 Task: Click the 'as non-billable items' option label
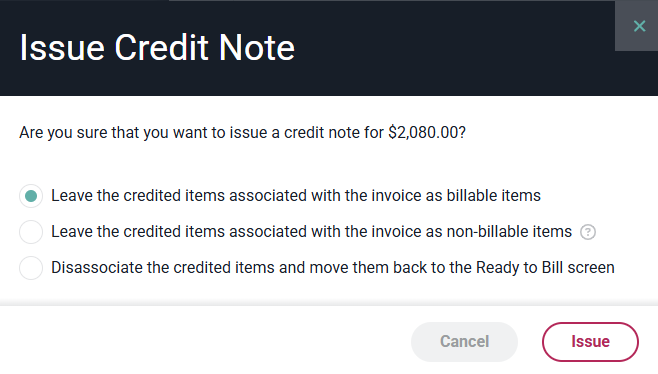click(x=311, y=232)
